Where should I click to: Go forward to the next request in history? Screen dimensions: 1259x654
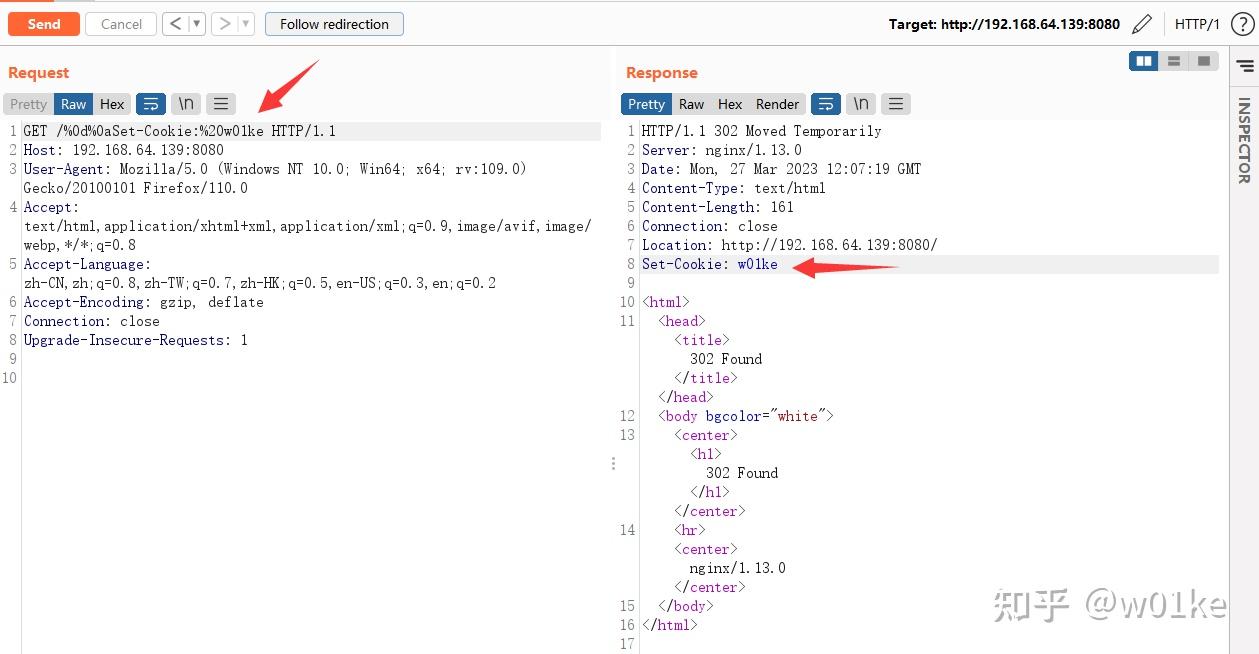[225, 24]
